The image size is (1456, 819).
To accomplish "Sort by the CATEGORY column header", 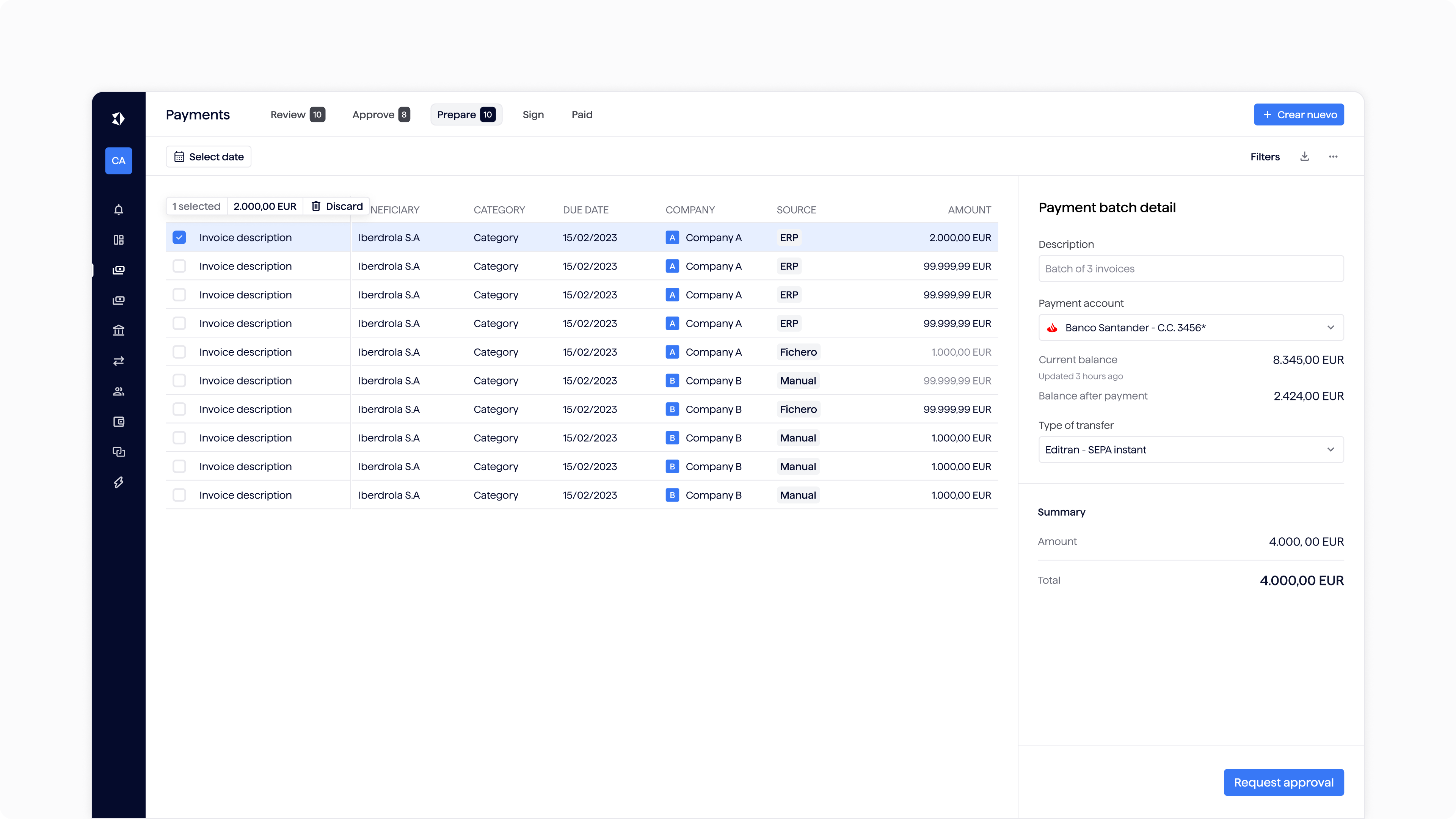I will click(499, 210).
